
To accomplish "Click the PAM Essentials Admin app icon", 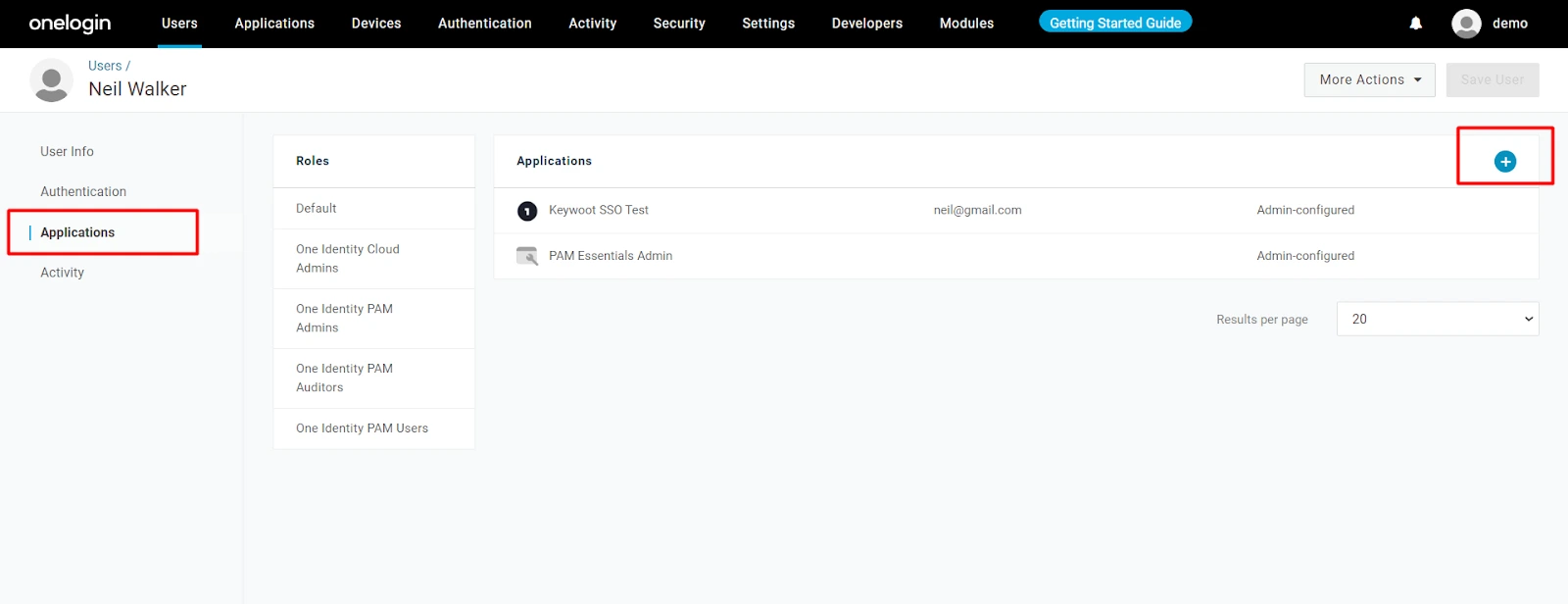I will 527,256.
